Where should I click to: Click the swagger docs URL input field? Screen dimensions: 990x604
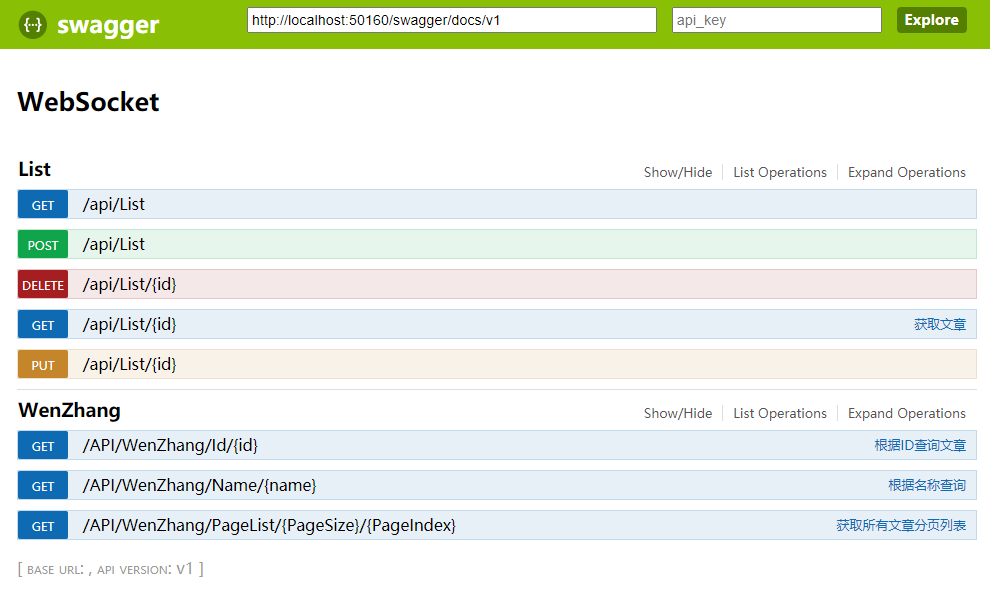click(451, 20)
